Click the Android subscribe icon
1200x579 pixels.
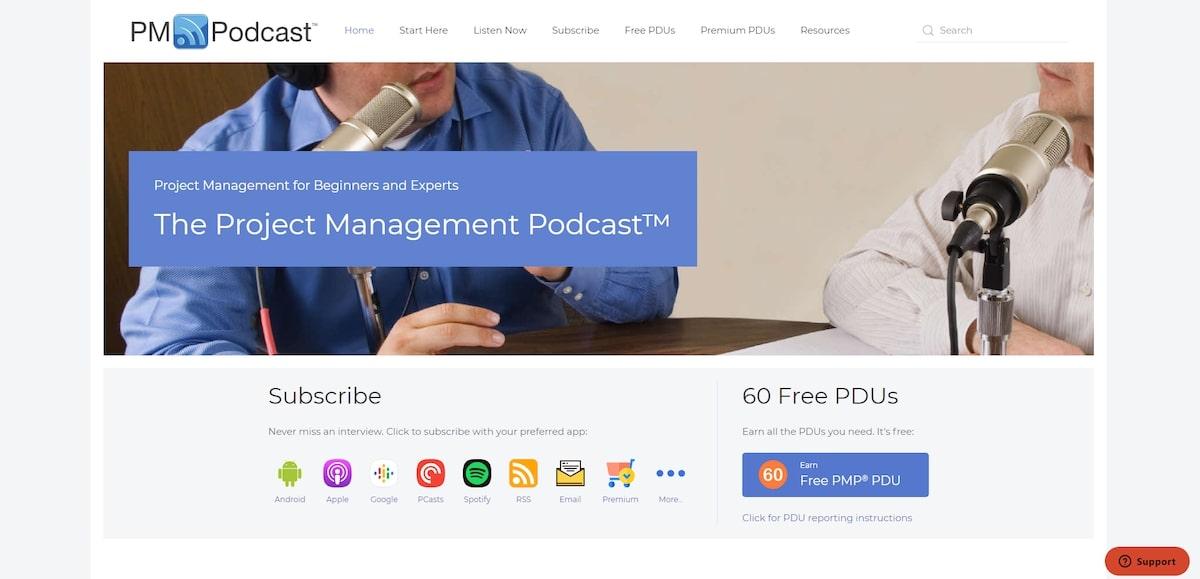pos(289,473)
